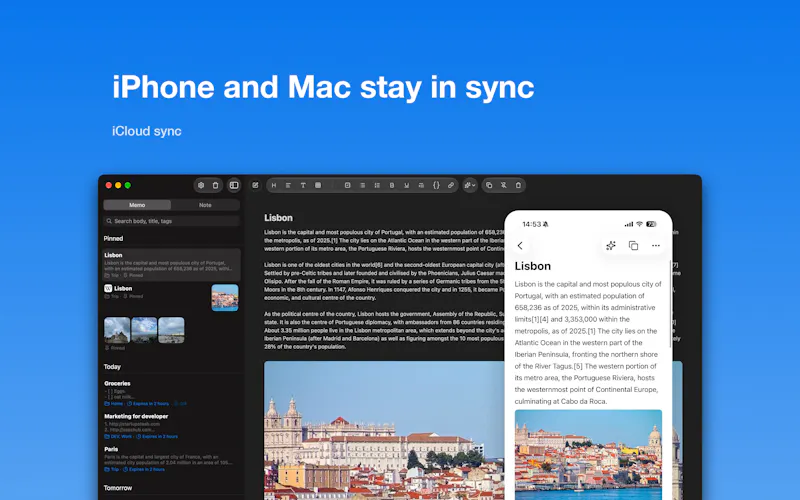Image resolution: width=800 pixels, height=500 pixels.
Task: Open the Groceries memo
Action: 171,393
